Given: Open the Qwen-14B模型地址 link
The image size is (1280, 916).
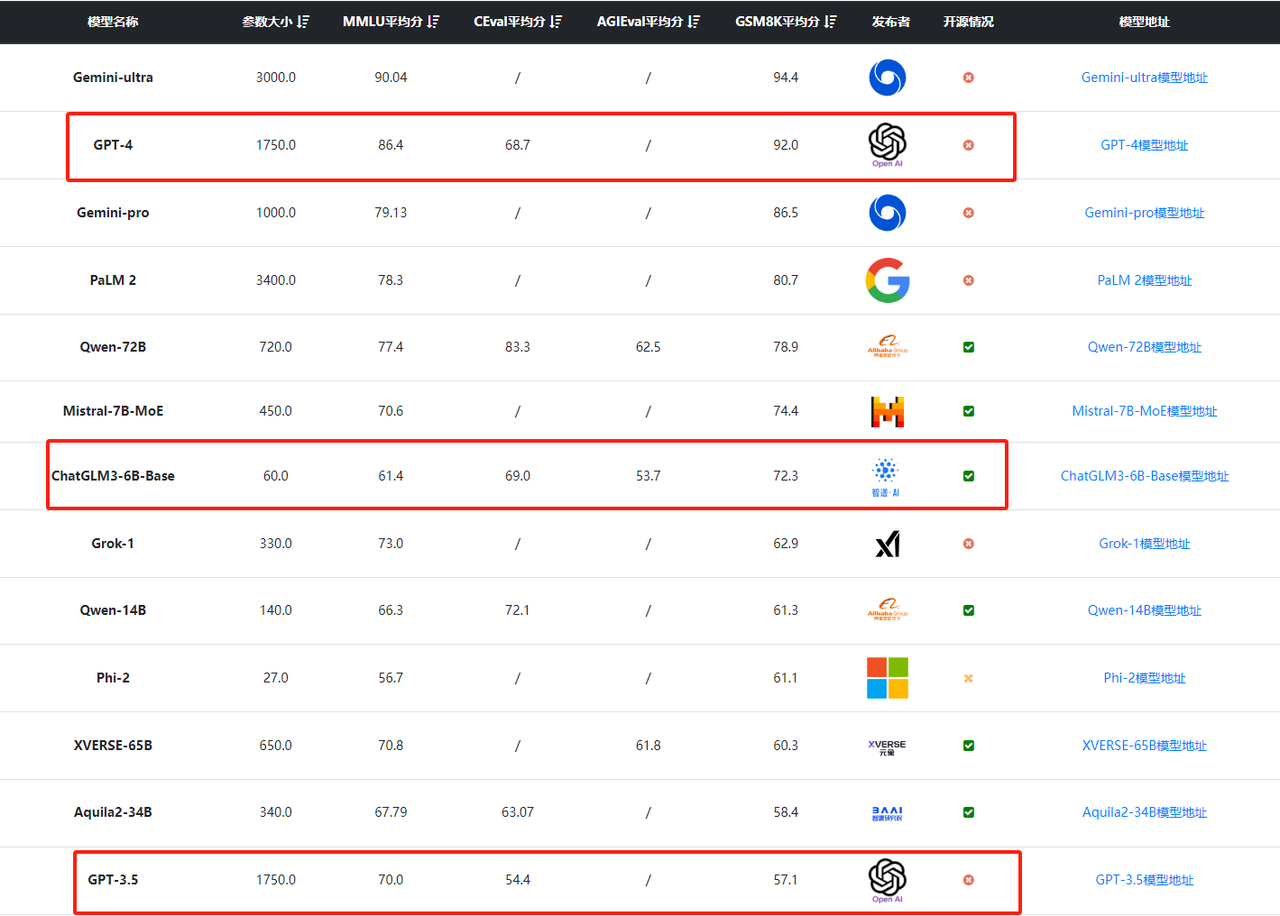Looking at the screenshot, I should [1144, 610].
